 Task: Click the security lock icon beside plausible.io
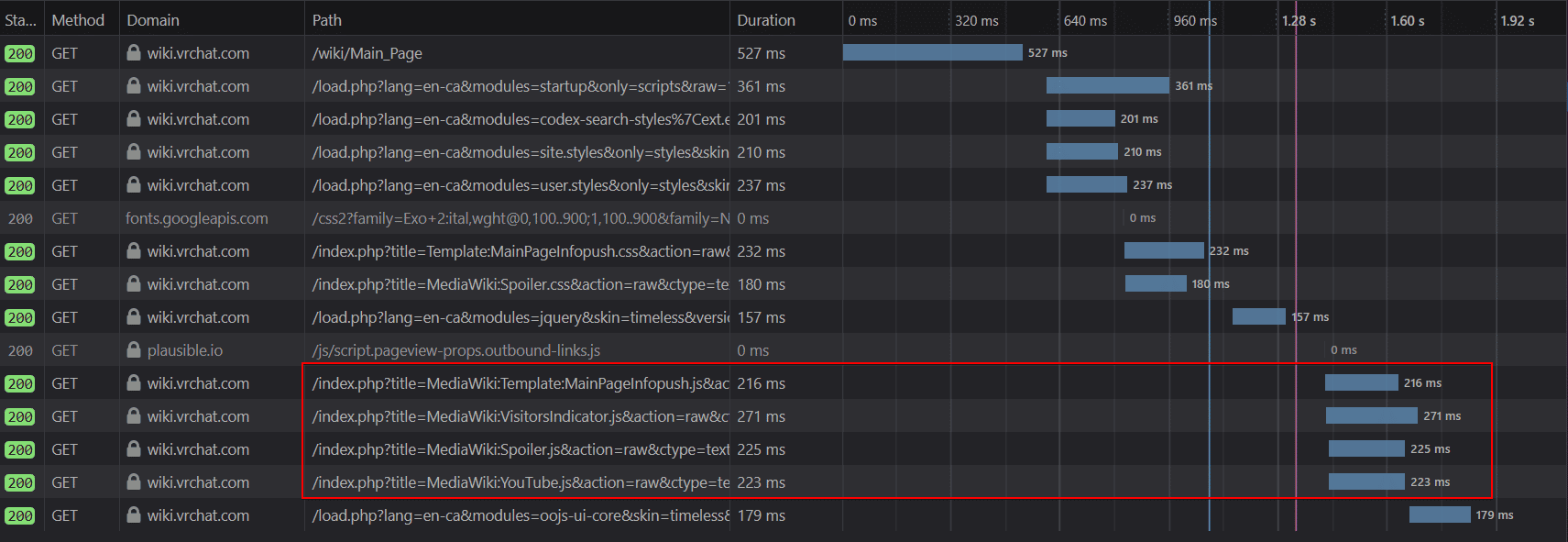click(x=134, y=350)
